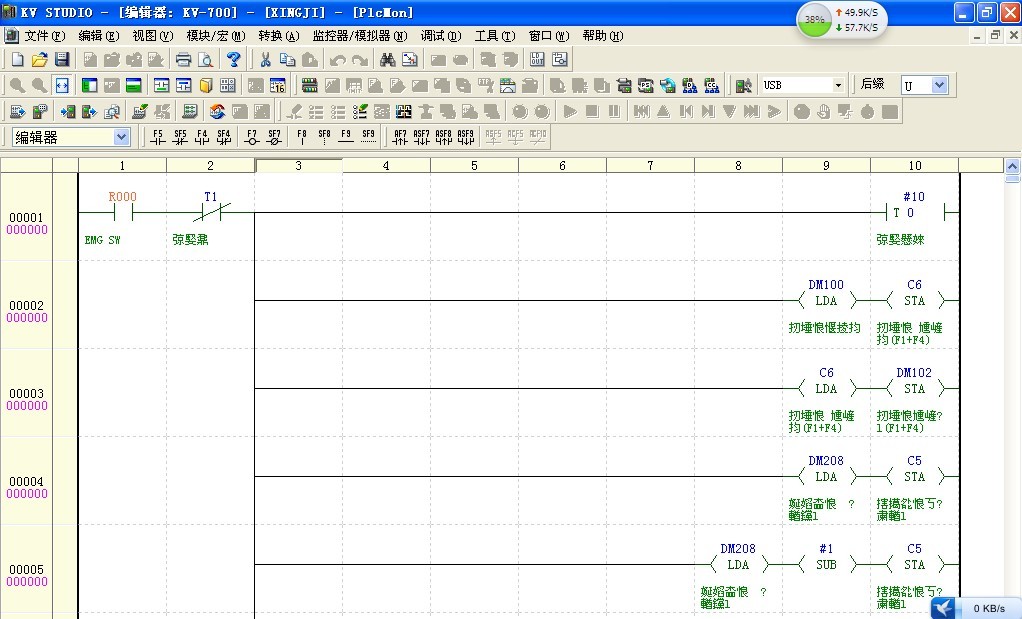Image resolution: width=1022 pixels, height=619 pixels.
Task: Insert F5 normally open contact
Action: (x=157, y=137)
